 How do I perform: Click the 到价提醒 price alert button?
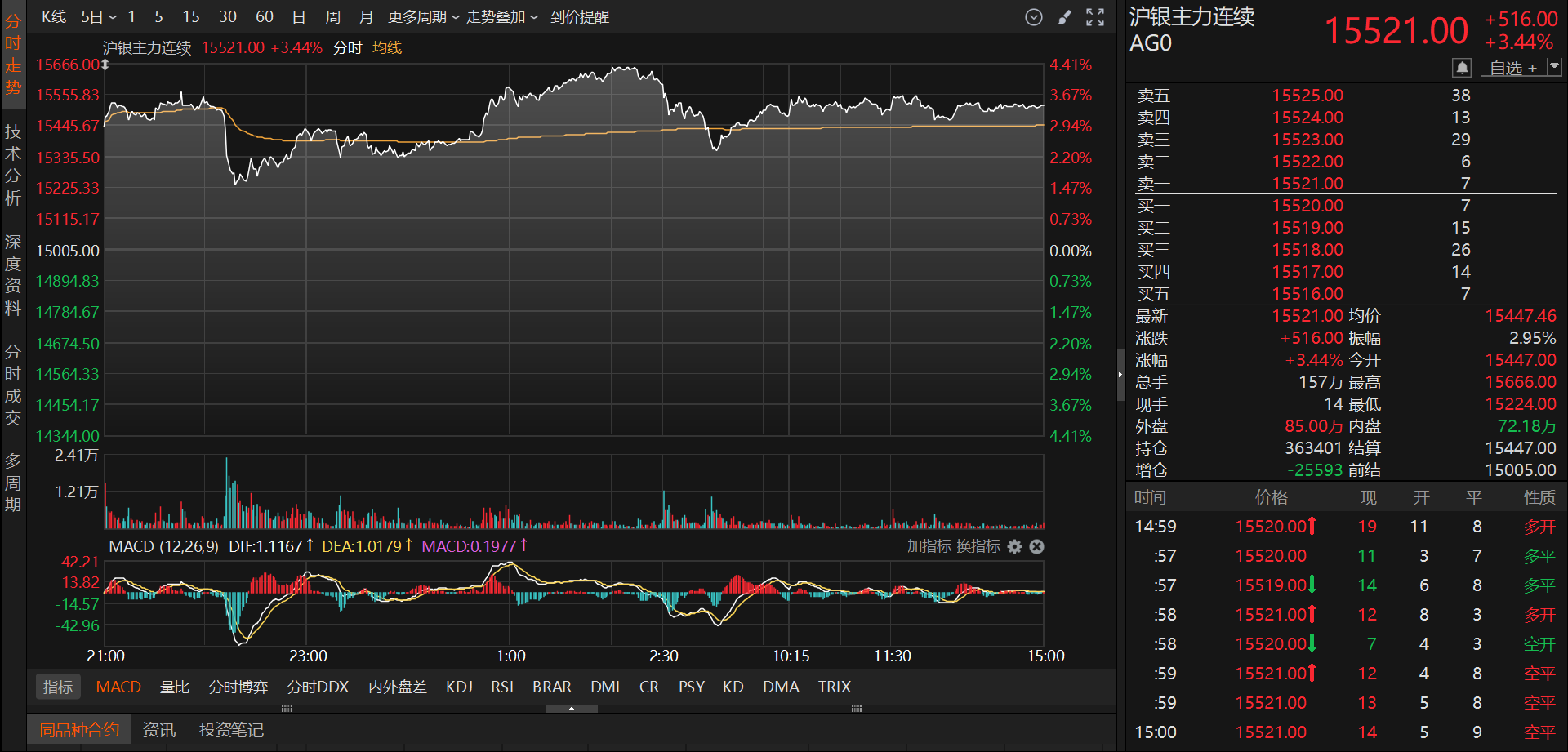579,17
